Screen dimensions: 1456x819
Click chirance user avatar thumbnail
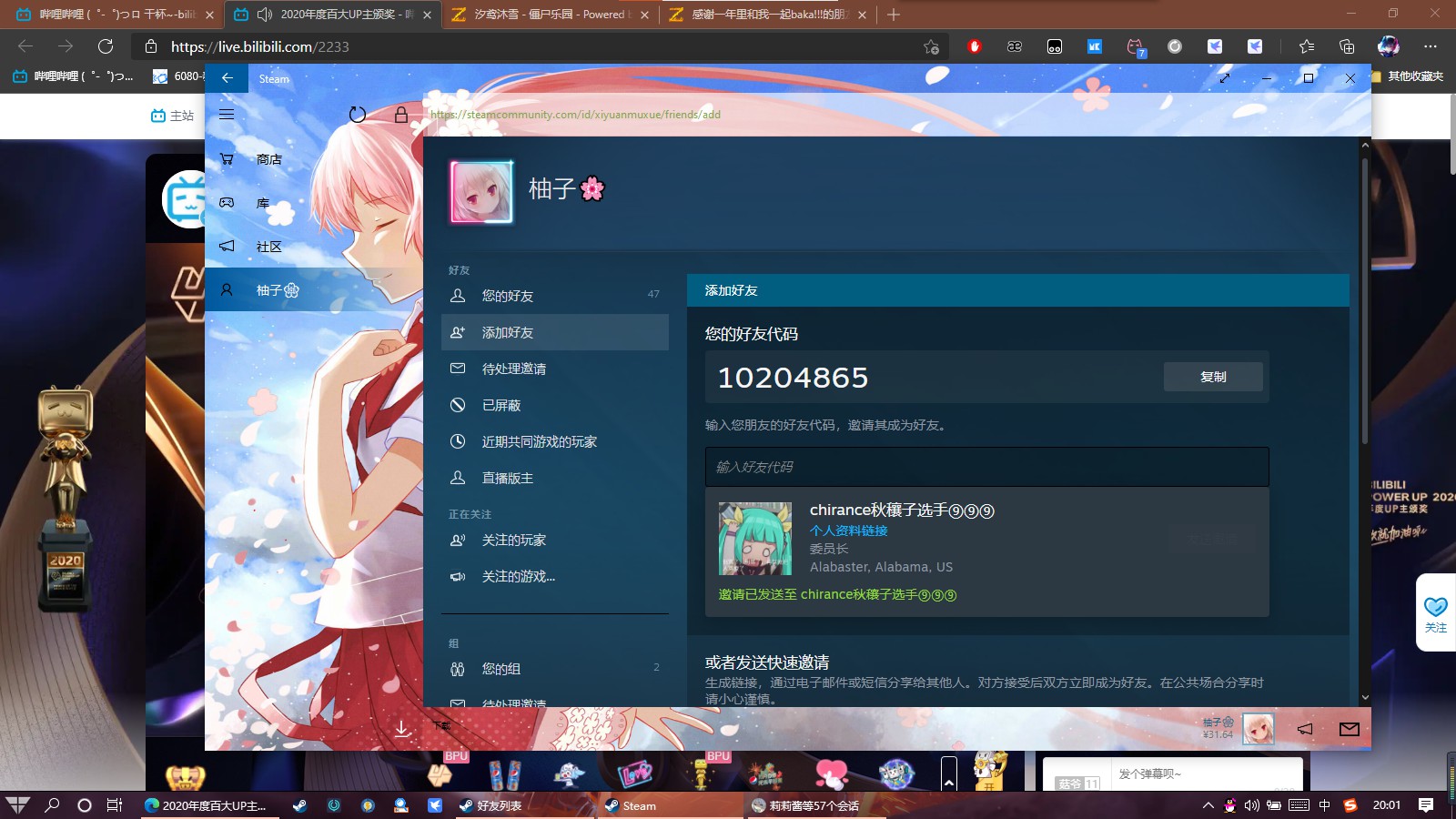point(755,539)
